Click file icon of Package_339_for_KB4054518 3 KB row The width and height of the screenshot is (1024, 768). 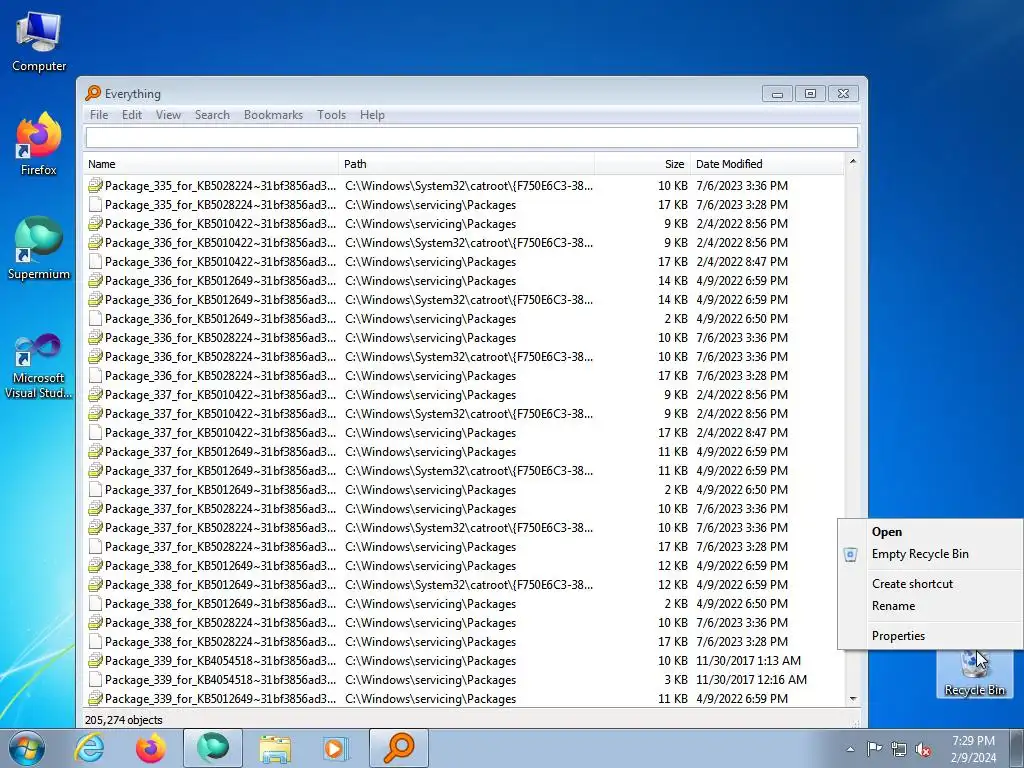click(x=95, y=679)
